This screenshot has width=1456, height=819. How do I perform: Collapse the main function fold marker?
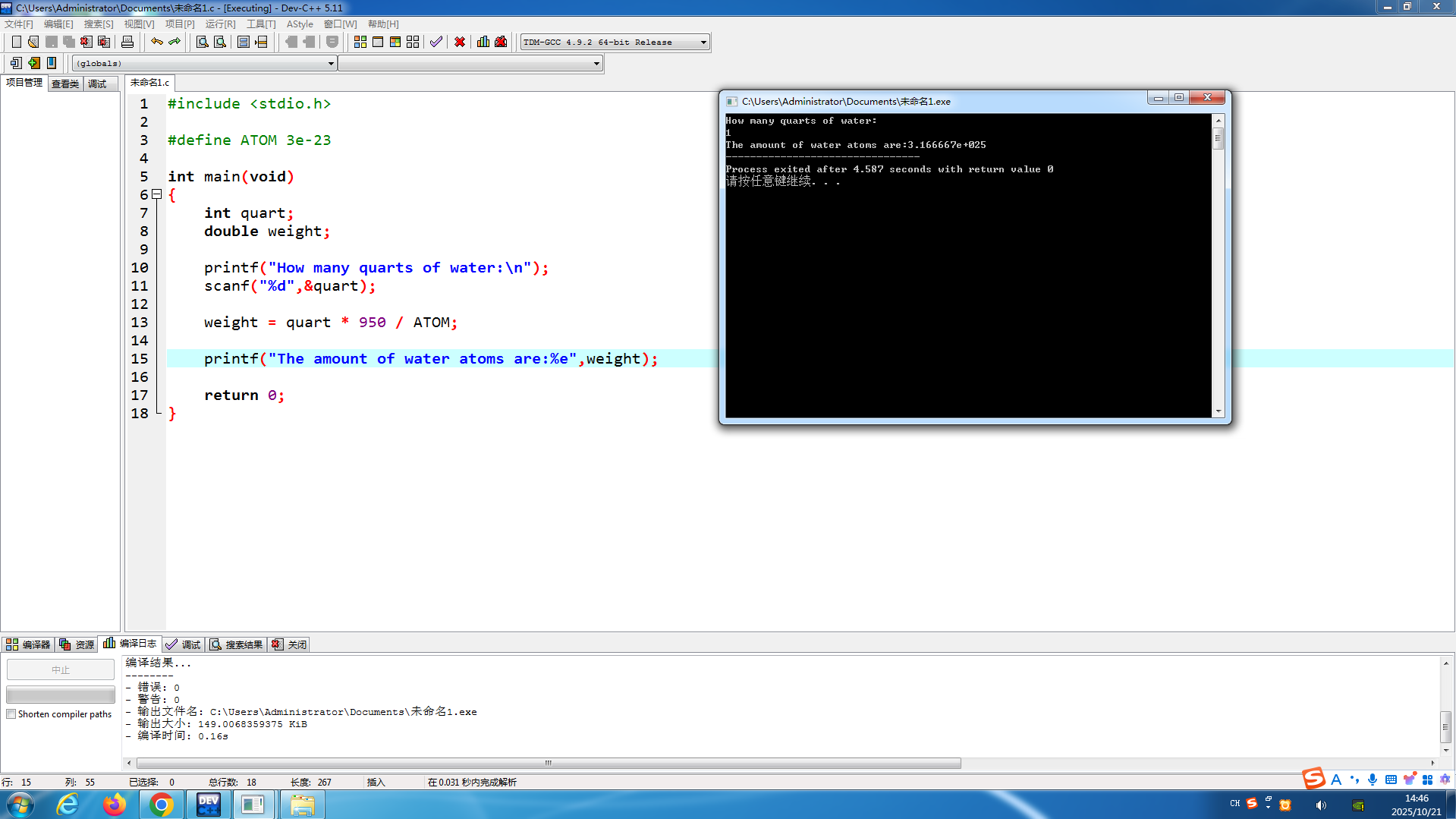point(157,194)
